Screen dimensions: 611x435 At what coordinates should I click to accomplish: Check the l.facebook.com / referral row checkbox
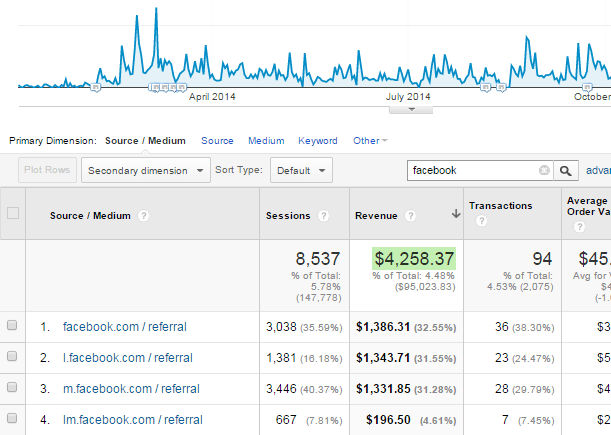[12, 356]
